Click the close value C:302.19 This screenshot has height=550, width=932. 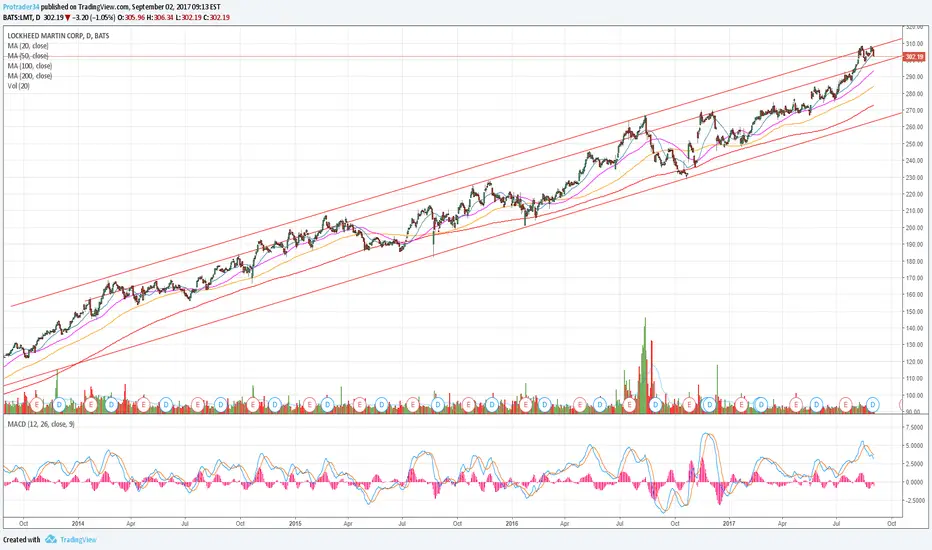tap(216, 18)
